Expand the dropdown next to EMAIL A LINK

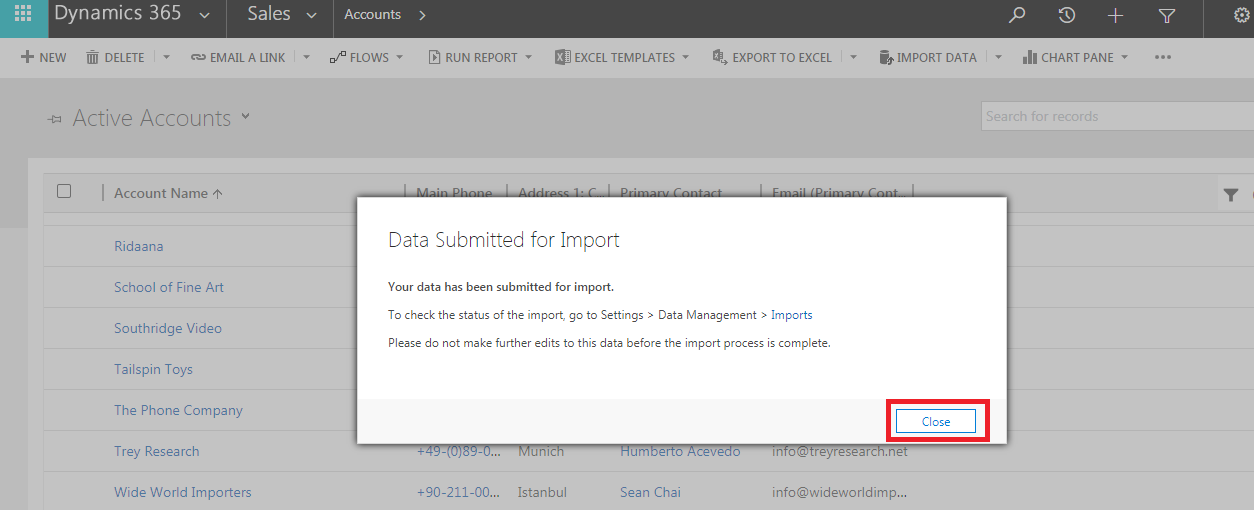(307, 57)
